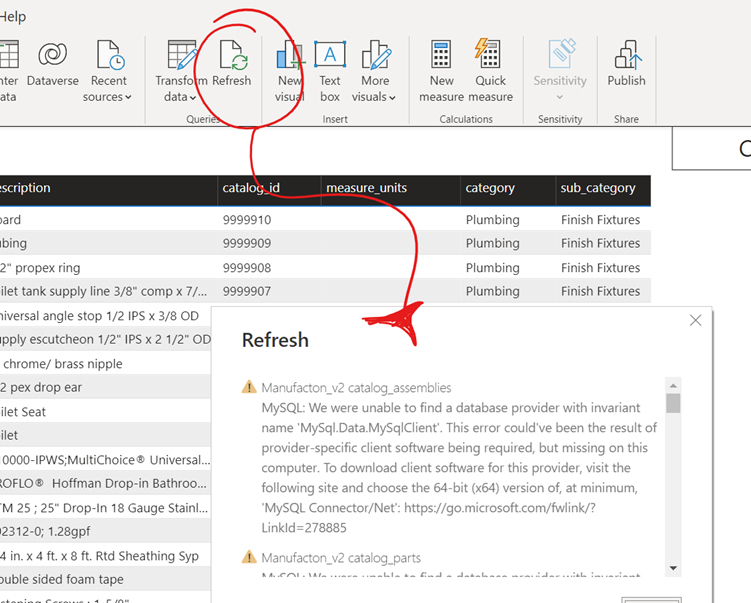Open the Sensitivity dropdown
The image size is (751, 603).
pos(560,70)
